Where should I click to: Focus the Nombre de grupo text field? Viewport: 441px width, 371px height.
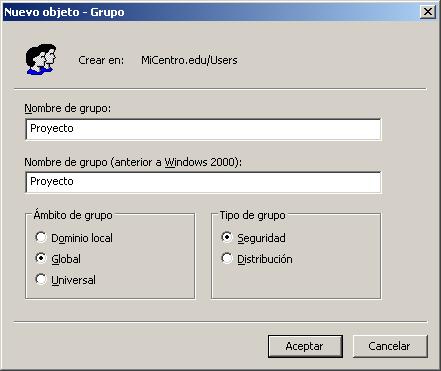203,129
